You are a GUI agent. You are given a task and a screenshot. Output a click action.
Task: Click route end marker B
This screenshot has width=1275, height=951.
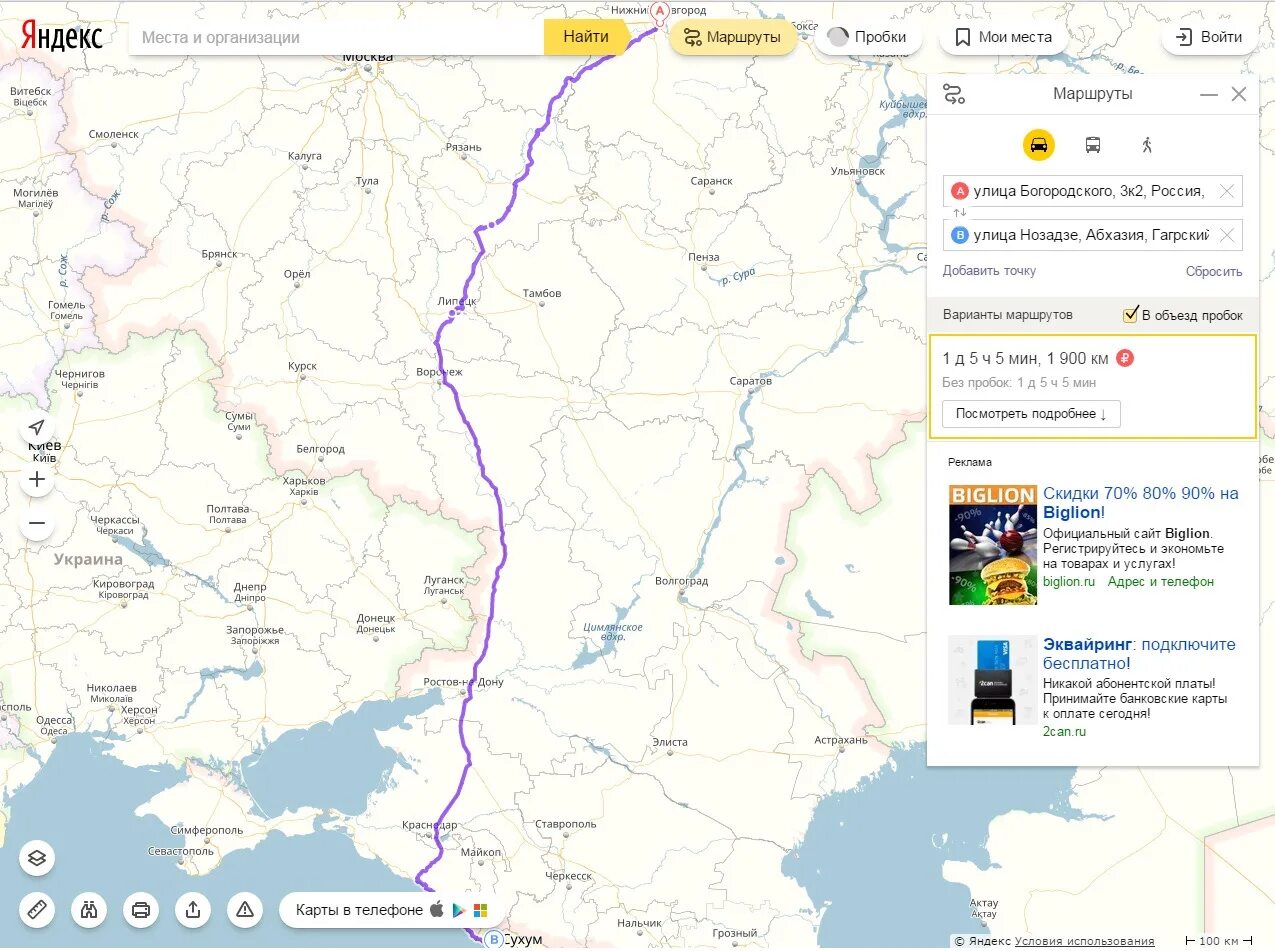492,939
